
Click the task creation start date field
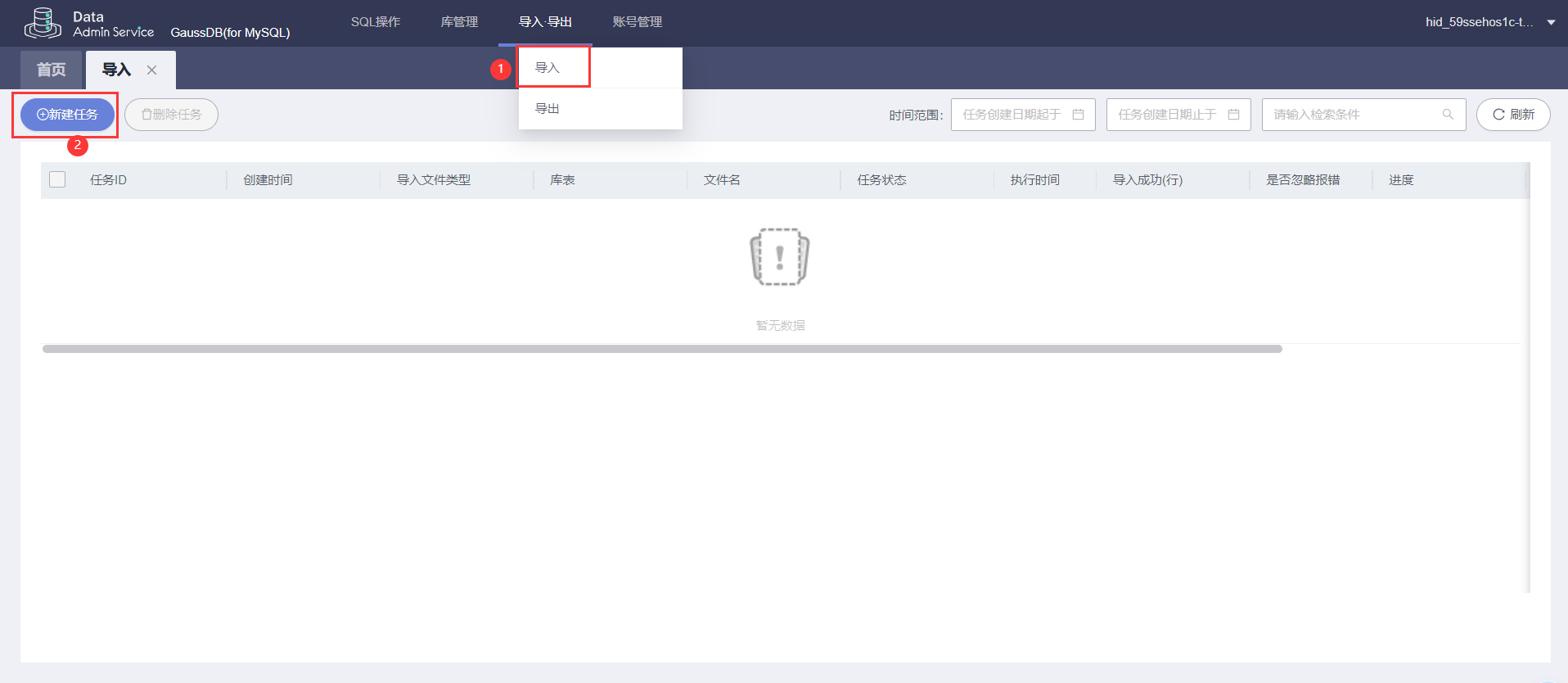tap(1023, 115)
